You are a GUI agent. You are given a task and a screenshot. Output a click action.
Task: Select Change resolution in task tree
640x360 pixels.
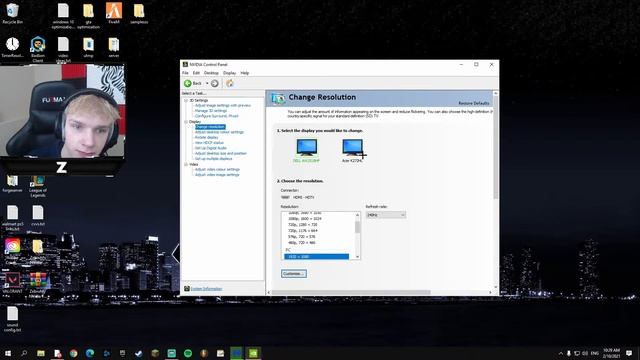[x=210, y=127]
